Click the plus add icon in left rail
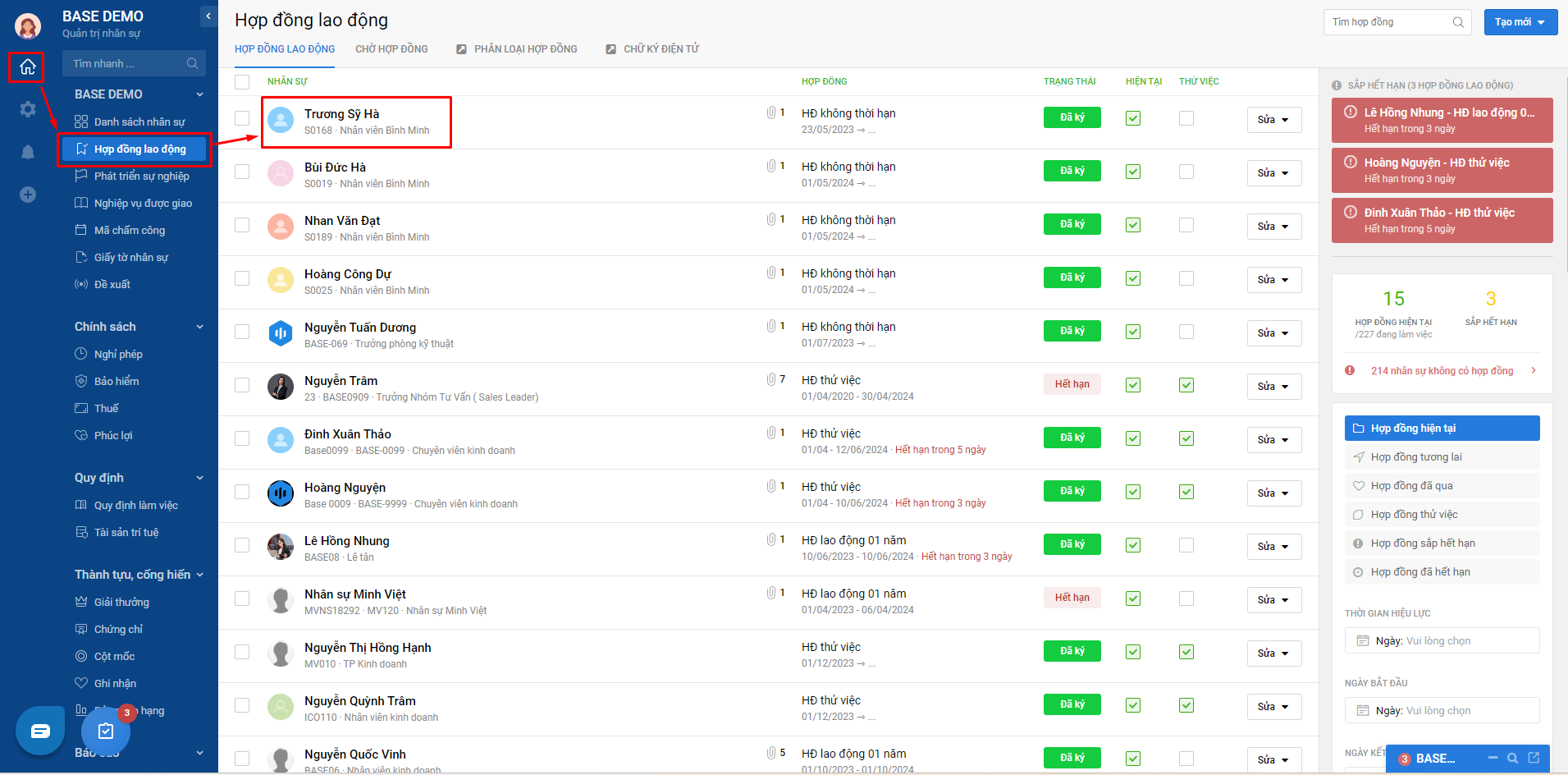Viewport: 1568px width, 775px height. click(x=28, y=195)
